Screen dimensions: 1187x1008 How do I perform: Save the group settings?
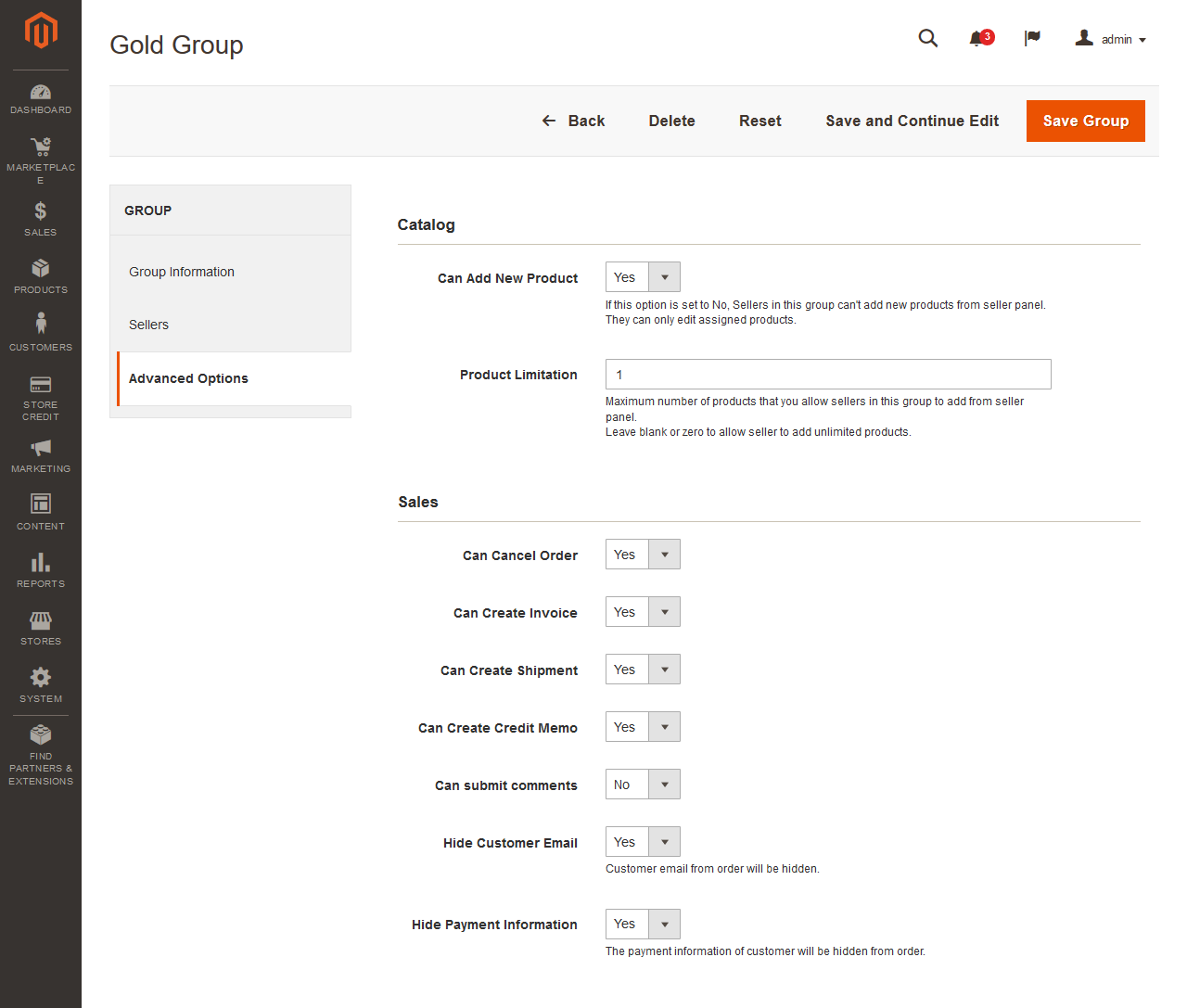pyautogui.click(x=1085, y=121)
